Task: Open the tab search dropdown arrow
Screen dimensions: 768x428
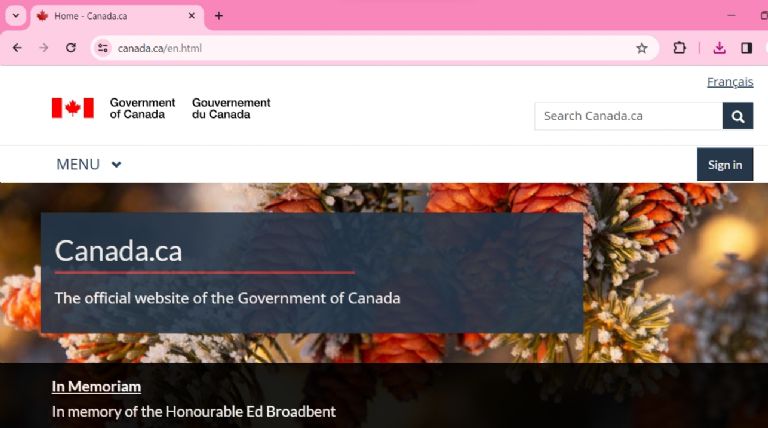Action: coord(16,16)
